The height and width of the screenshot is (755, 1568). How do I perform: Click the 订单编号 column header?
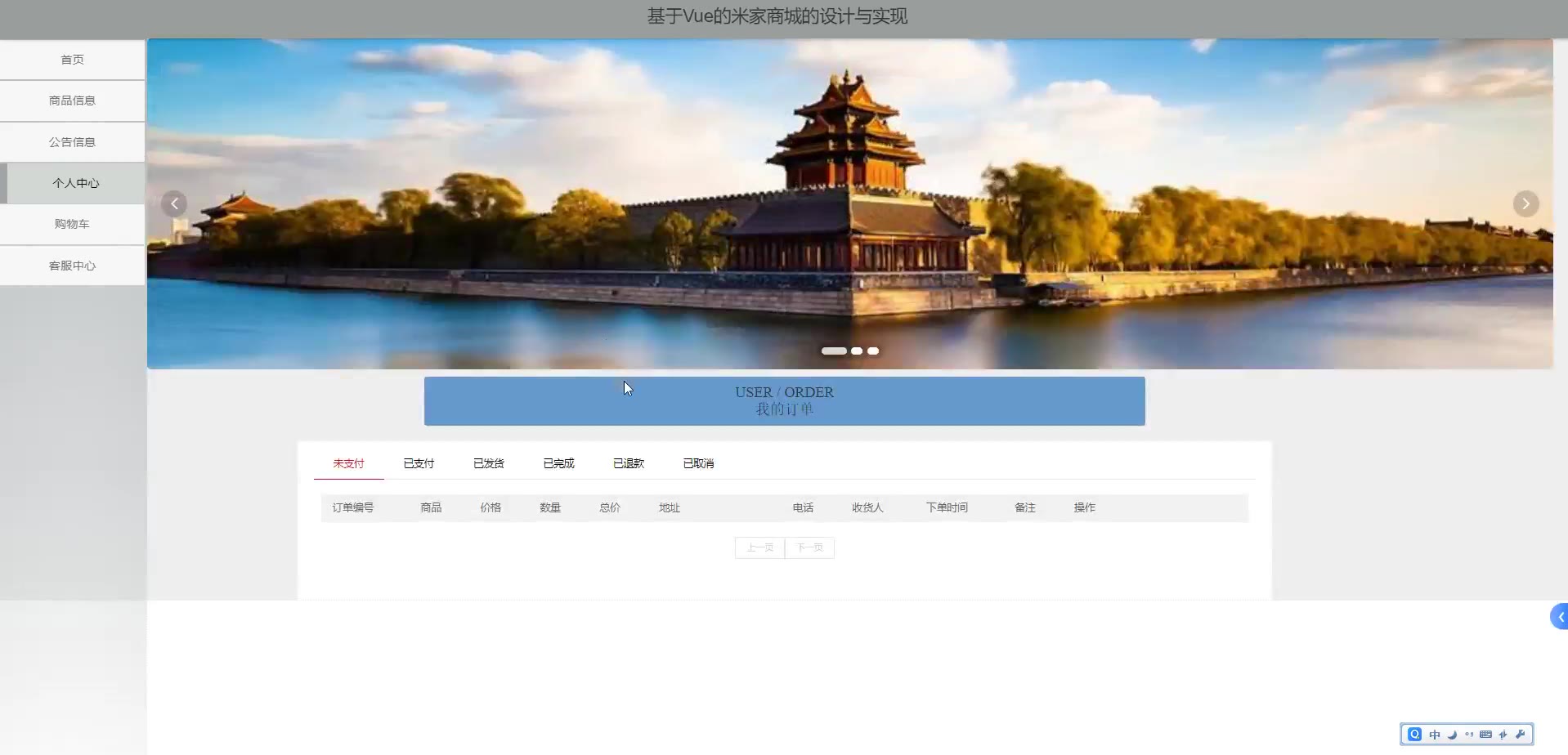(x=352, y=507)
